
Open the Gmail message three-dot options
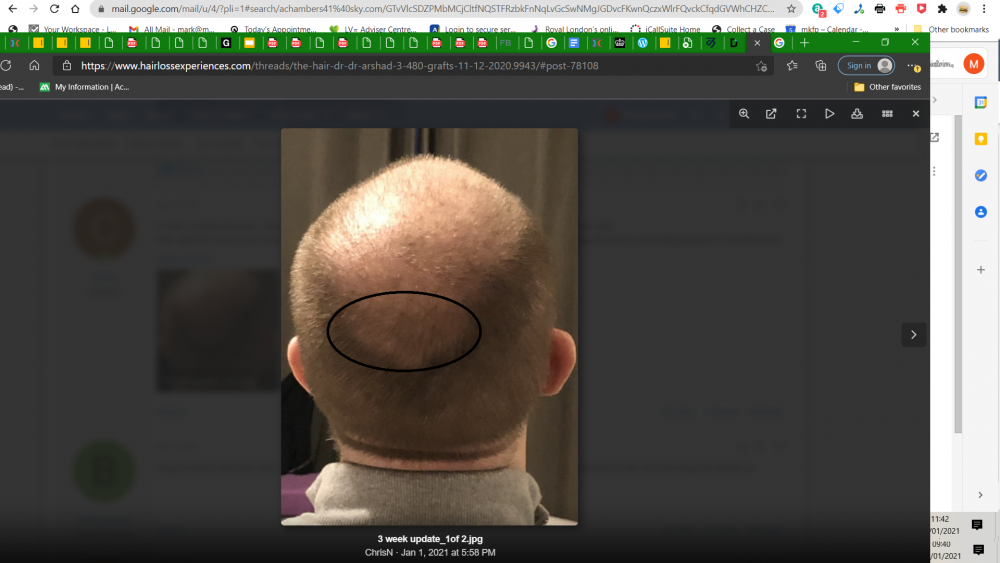point(934,171)
